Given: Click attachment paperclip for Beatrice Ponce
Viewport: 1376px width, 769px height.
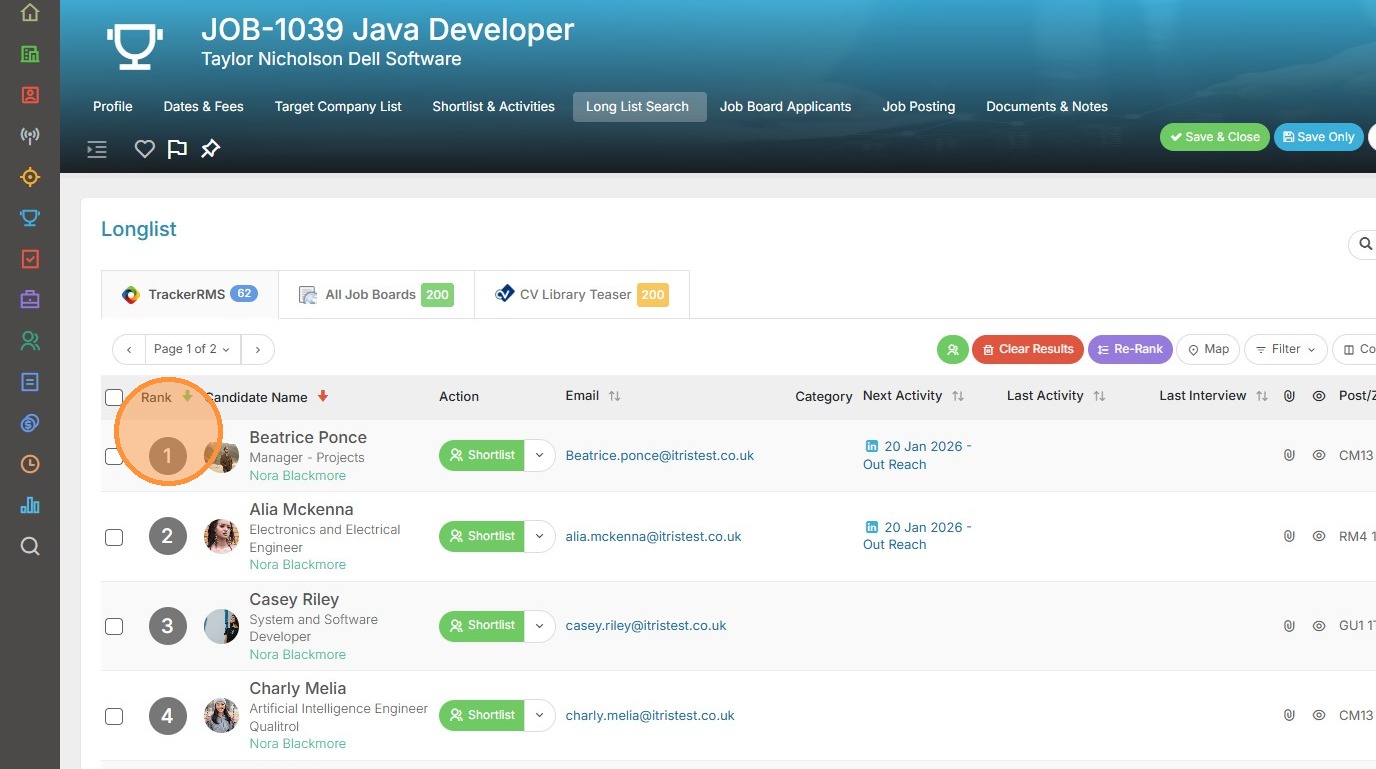Looking at the screenshot, I should pos(1289,455).
